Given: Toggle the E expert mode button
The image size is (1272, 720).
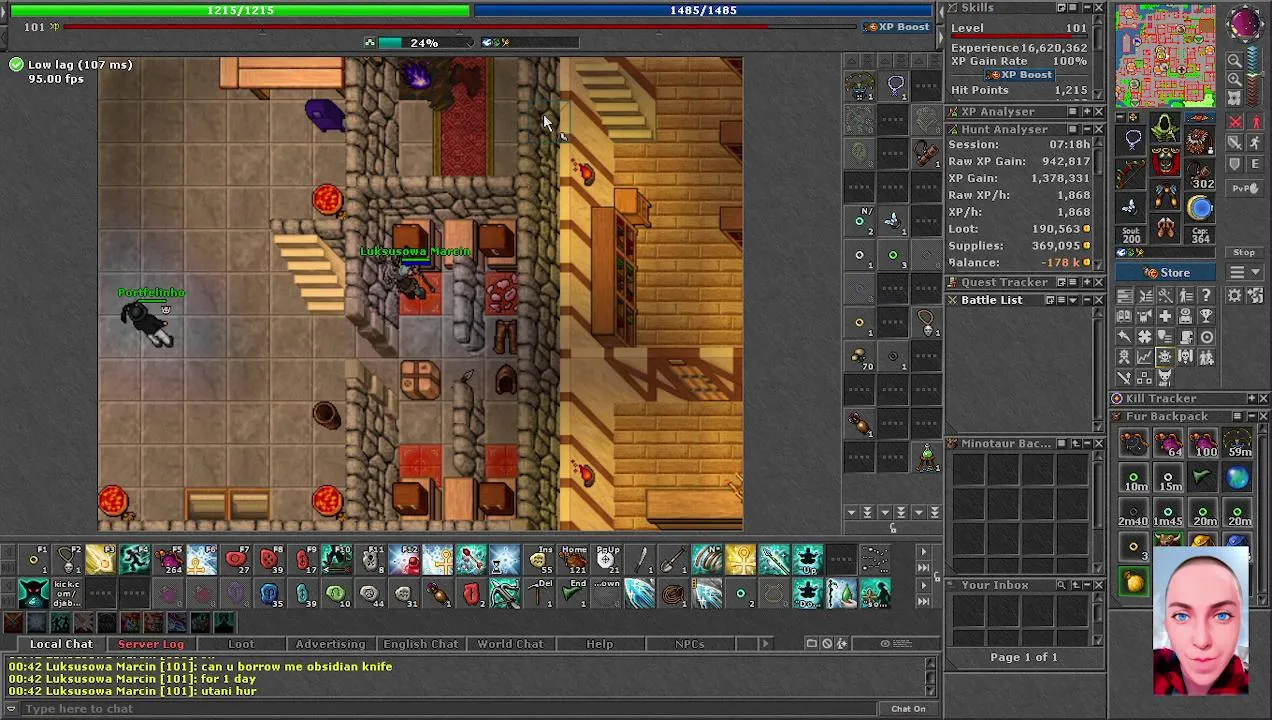Looking at the screenshot, I should [1254, 165].
